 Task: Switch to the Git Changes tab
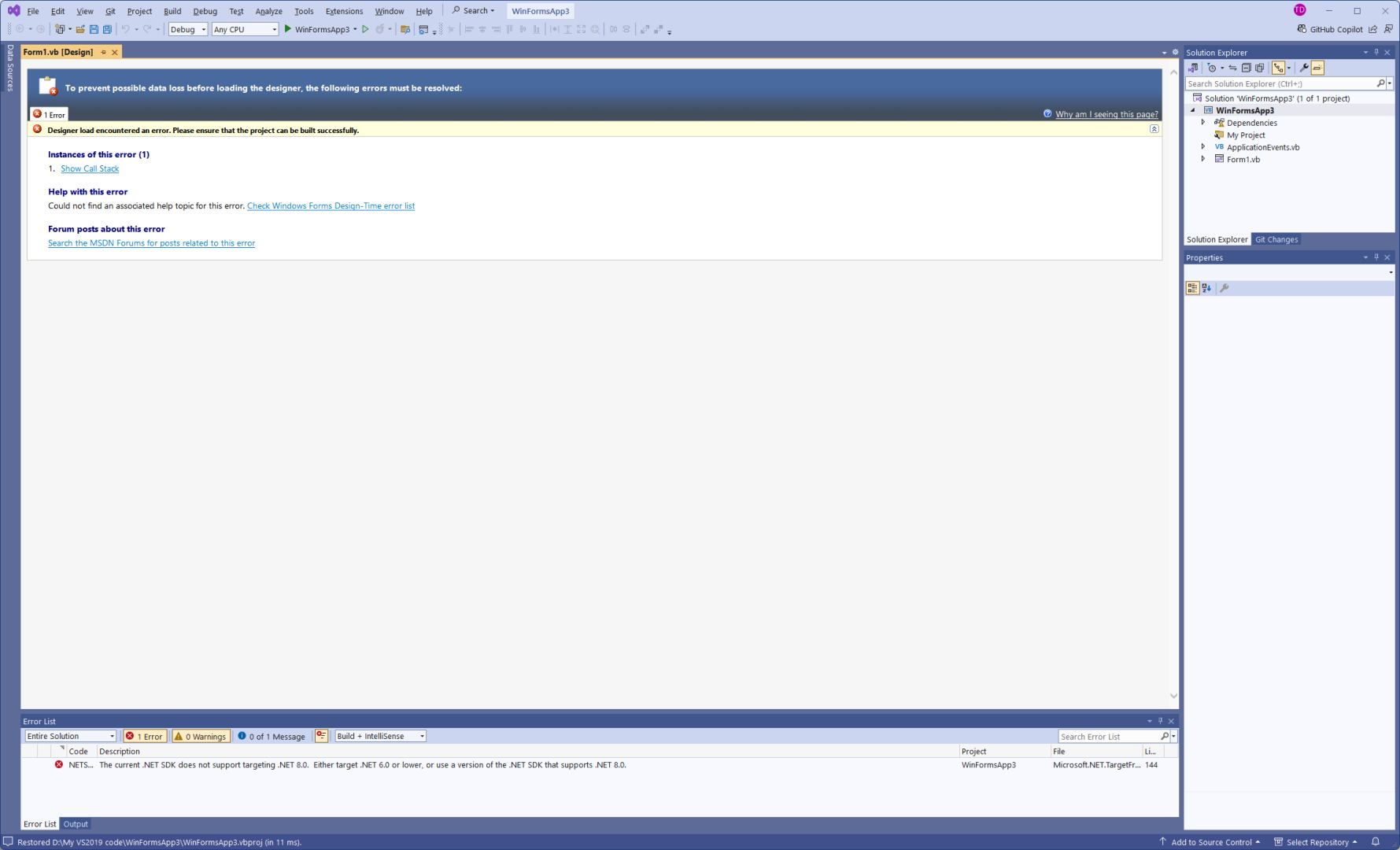pos(1276,239)
